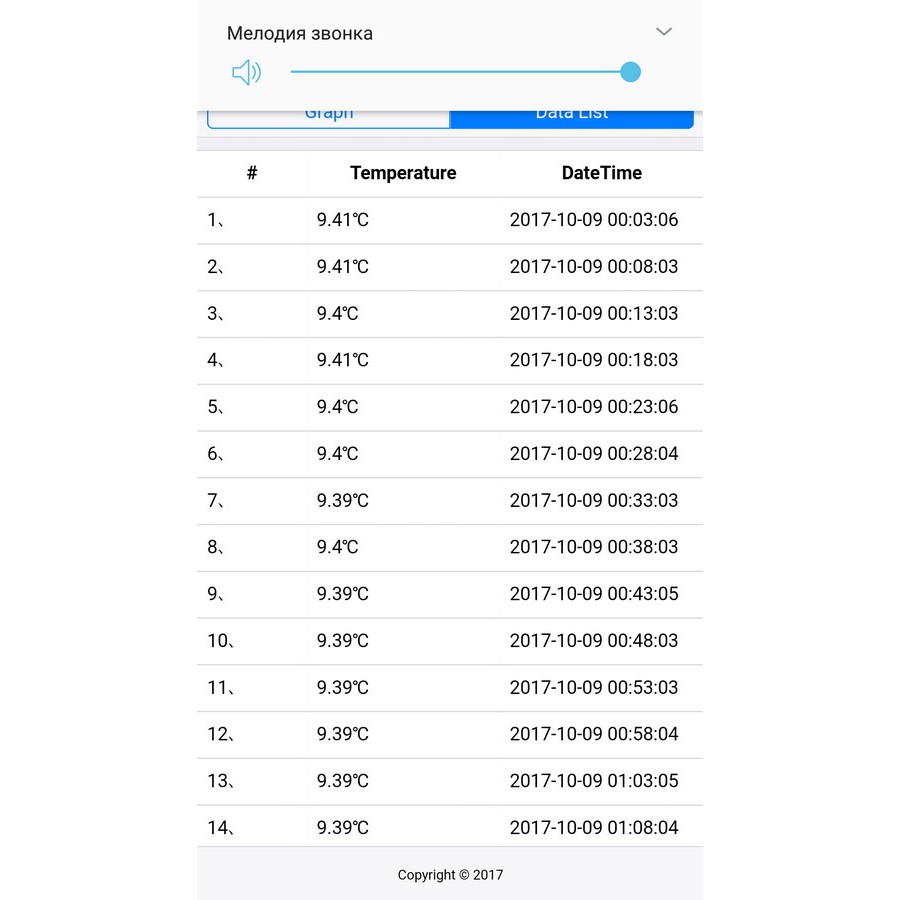900x900 pixels.
Task: Click the 01:03:05 timestamp in row 13
Action: [x=593, y=781]
